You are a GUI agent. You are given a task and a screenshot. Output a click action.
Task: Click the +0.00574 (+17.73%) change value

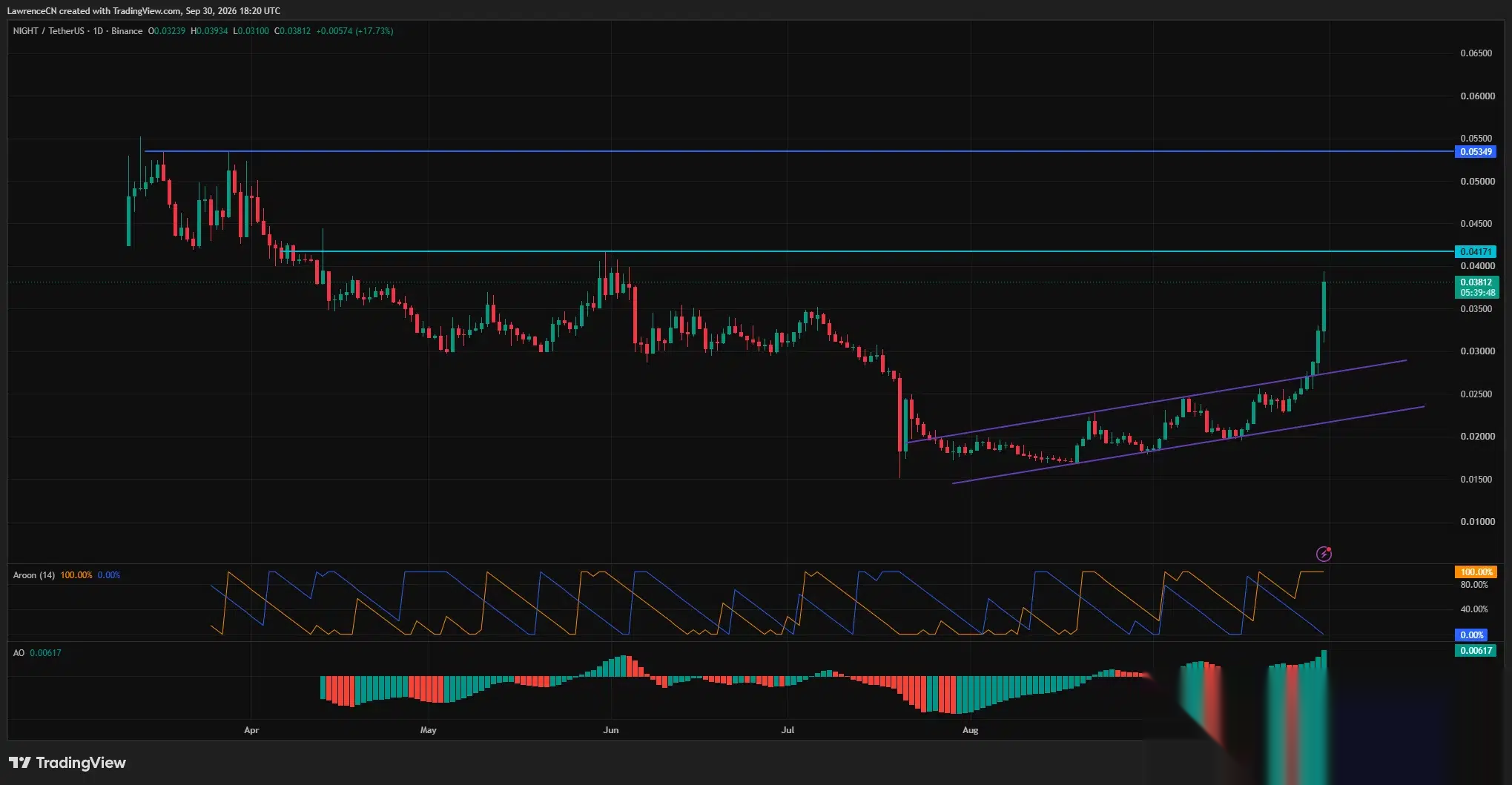tap(354, 31)
